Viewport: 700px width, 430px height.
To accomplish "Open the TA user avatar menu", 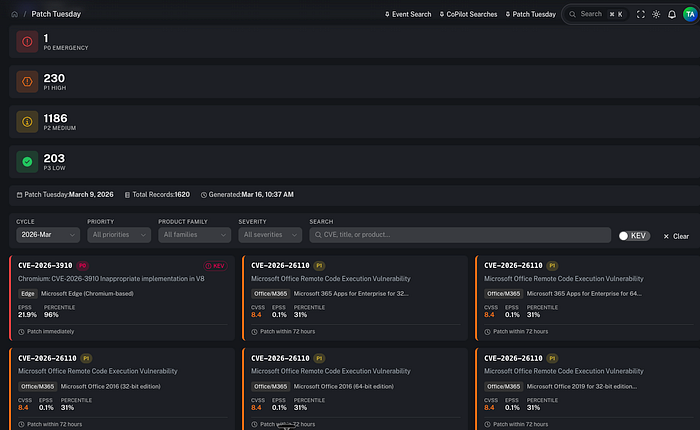I will click(690, 14).
